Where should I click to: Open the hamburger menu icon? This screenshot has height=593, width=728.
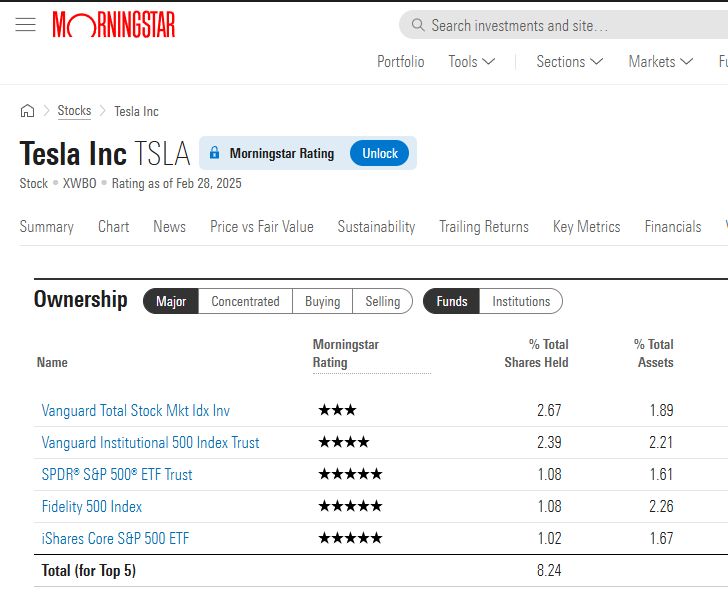point(26,24)
